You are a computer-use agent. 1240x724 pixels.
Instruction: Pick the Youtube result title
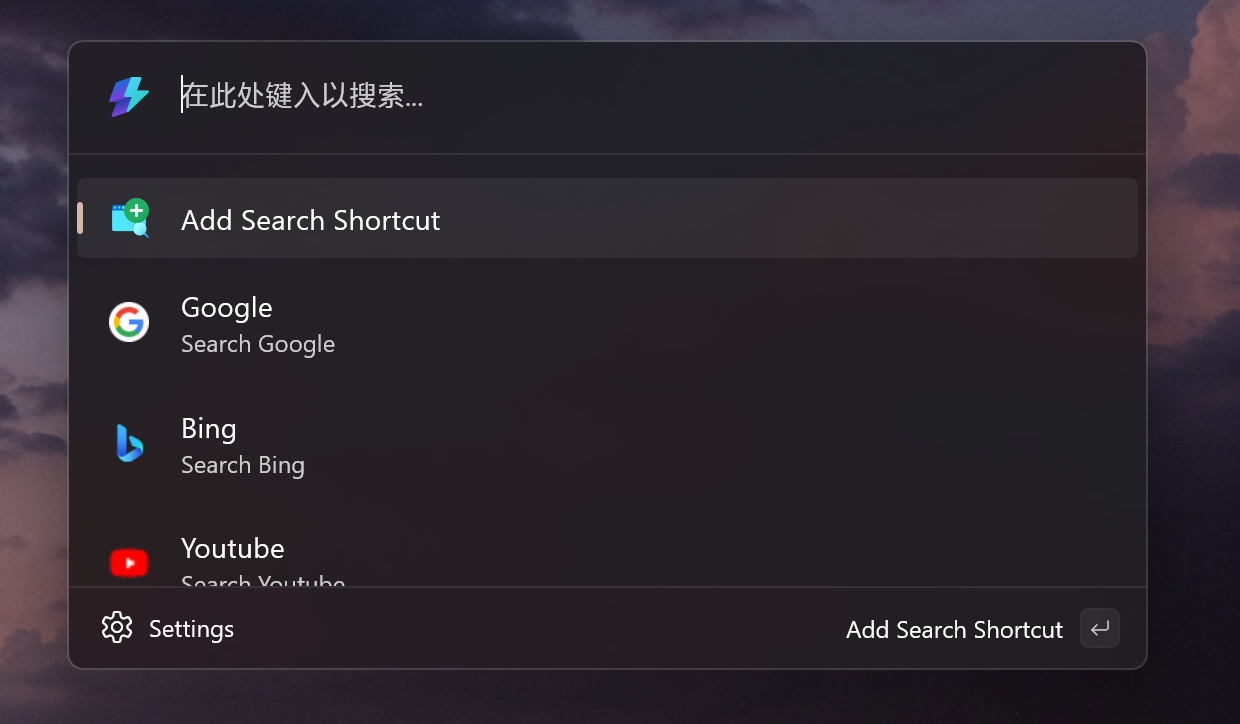(233, 549)
